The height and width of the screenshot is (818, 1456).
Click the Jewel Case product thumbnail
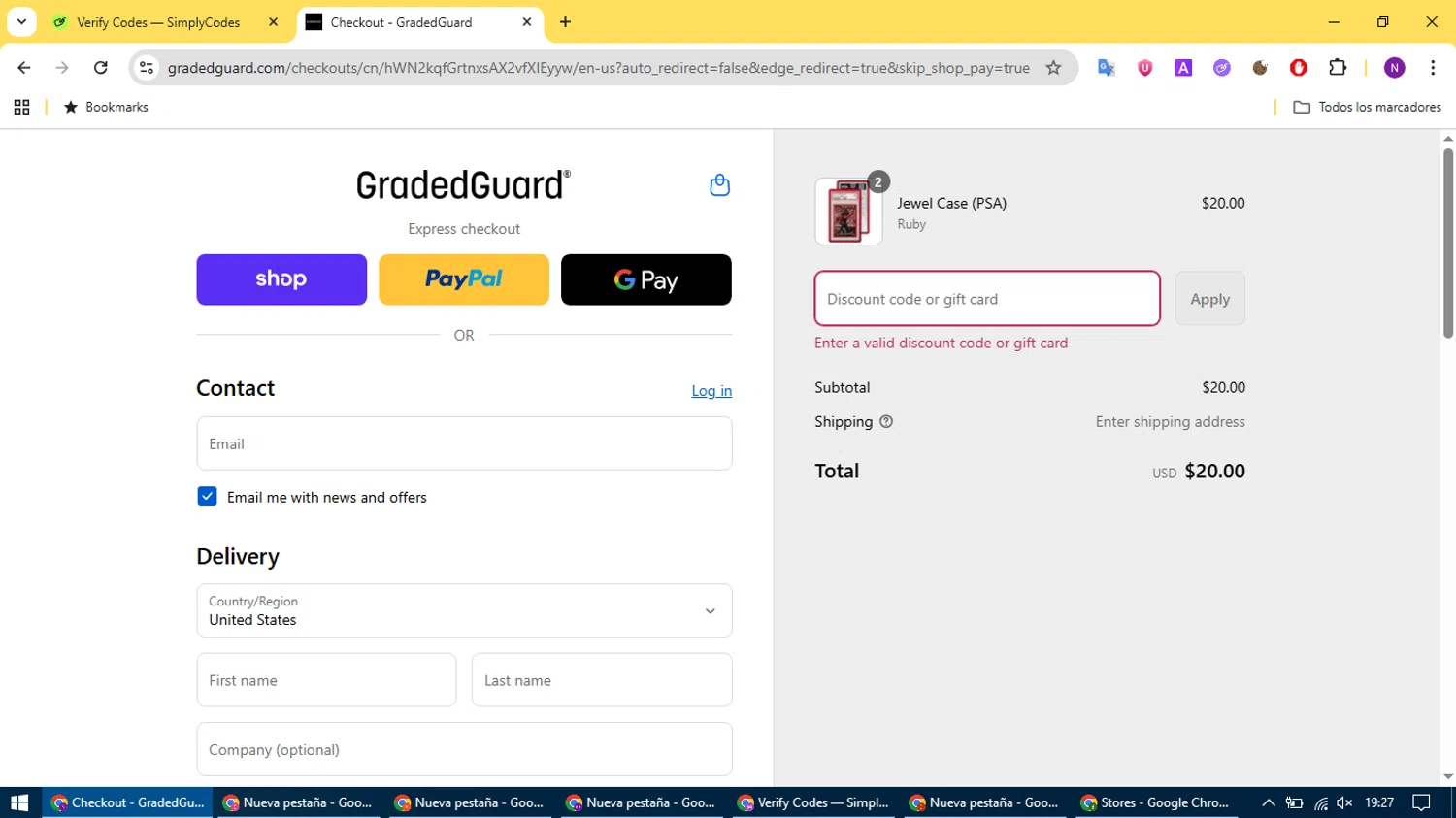[848, 212]
